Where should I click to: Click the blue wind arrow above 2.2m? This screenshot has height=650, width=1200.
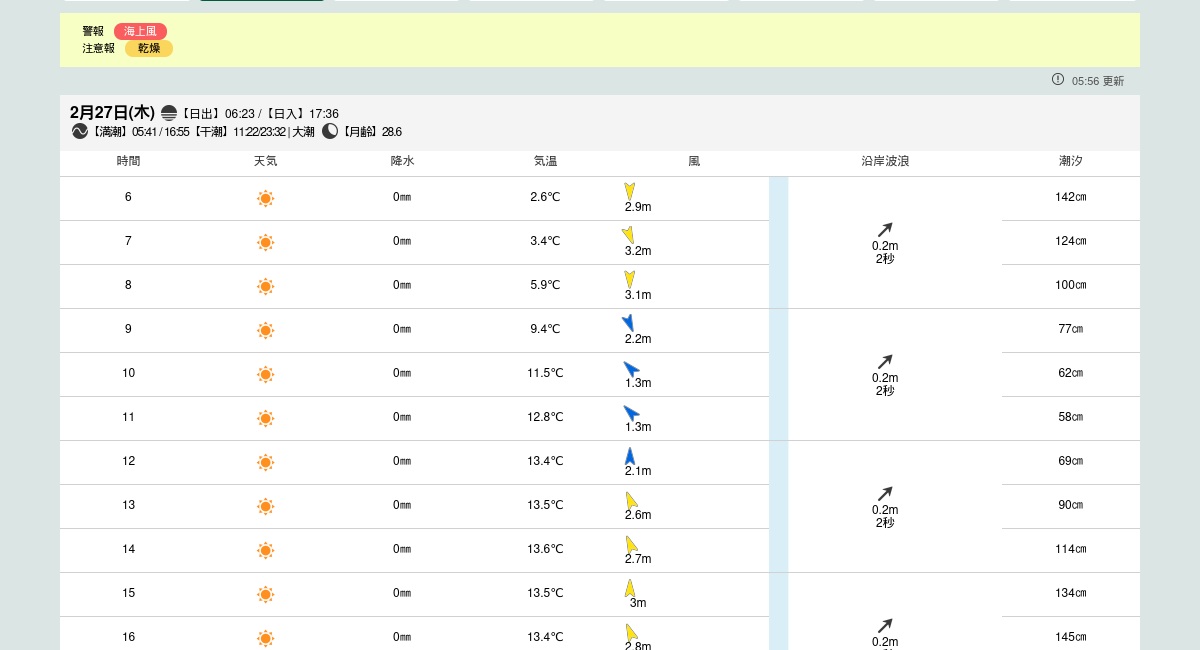pyautogui.click(x=628, y=322)
